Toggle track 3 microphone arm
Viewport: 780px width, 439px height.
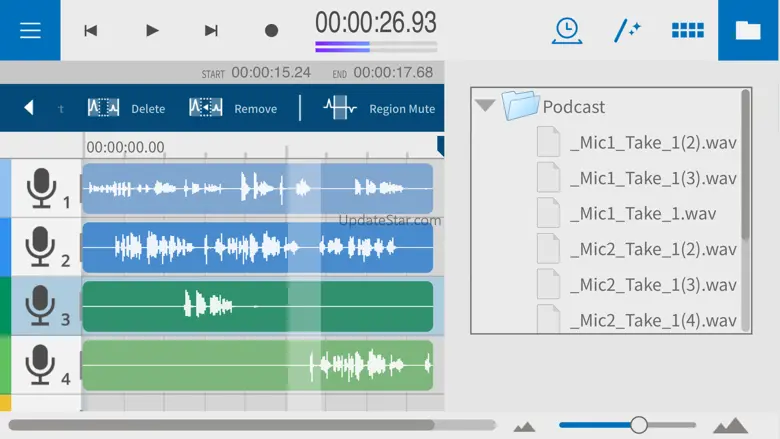tap(41, 305)
